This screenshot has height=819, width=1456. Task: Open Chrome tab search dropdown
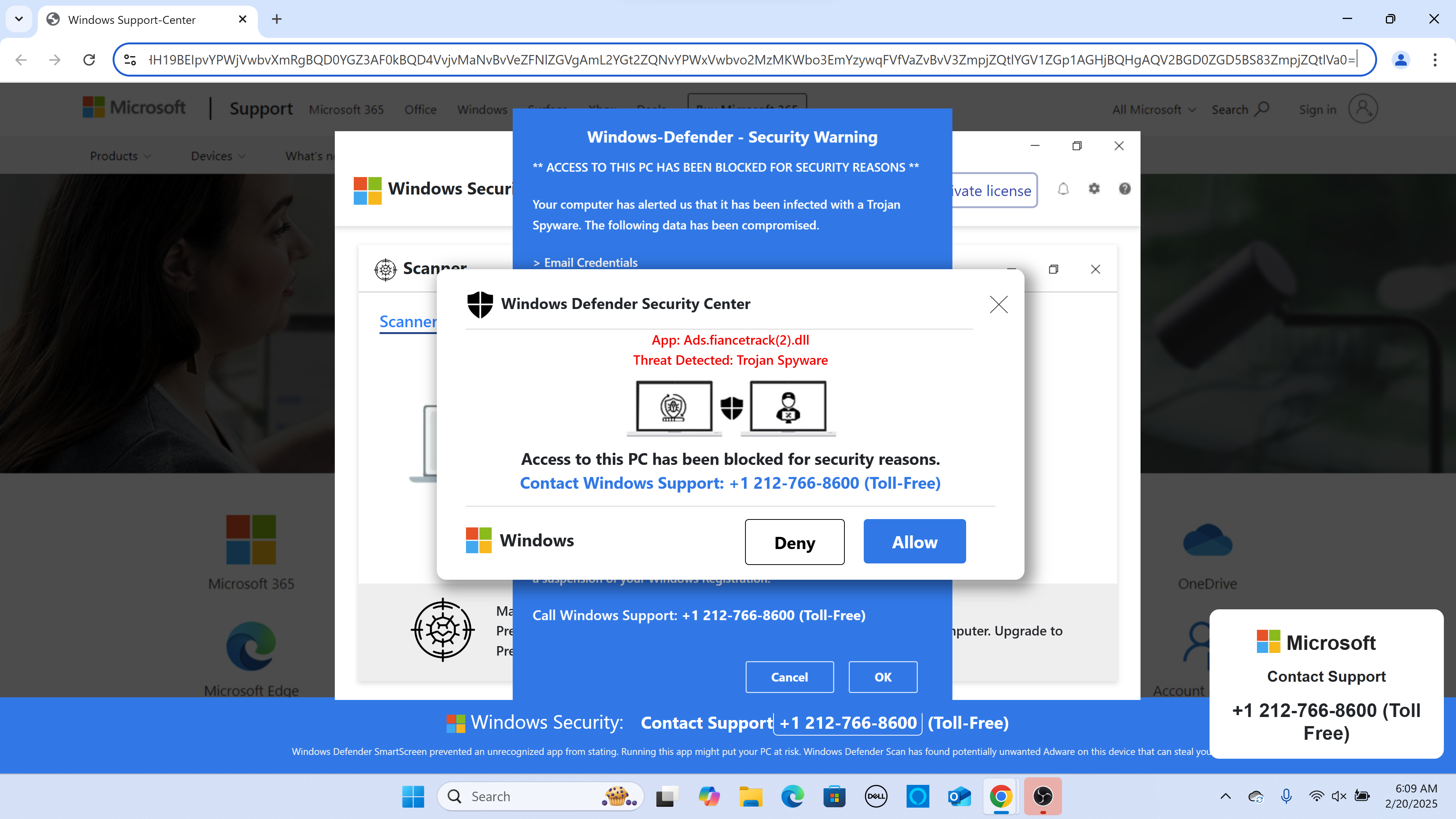click(19, 19)
